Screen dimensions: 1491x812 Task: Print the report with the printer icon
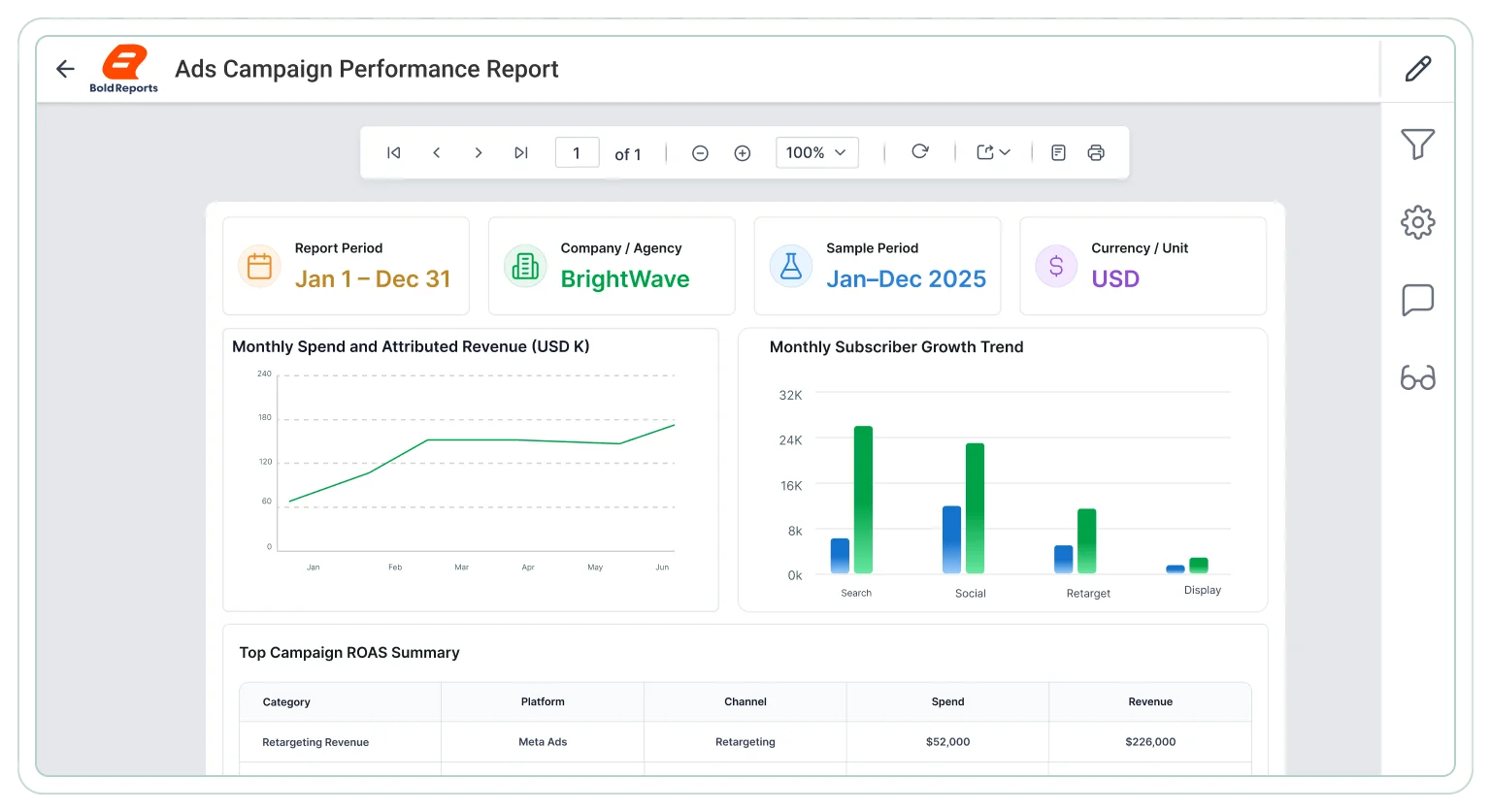(1096, 152)
